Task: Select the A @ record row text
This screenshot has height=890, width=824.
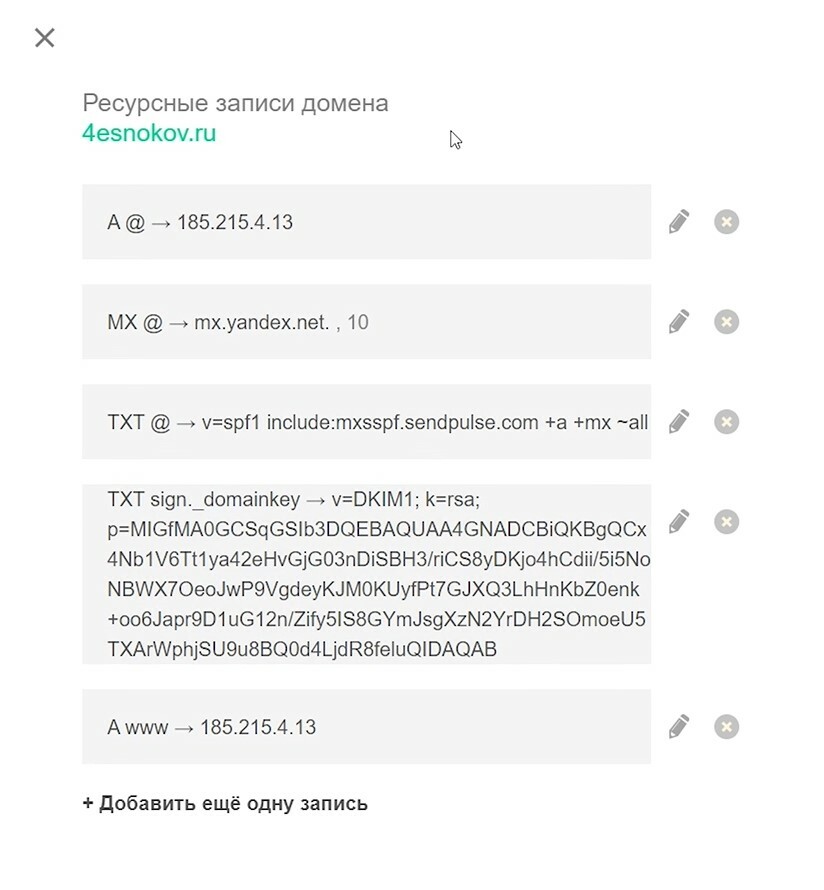Action: [x=200, y=222]
